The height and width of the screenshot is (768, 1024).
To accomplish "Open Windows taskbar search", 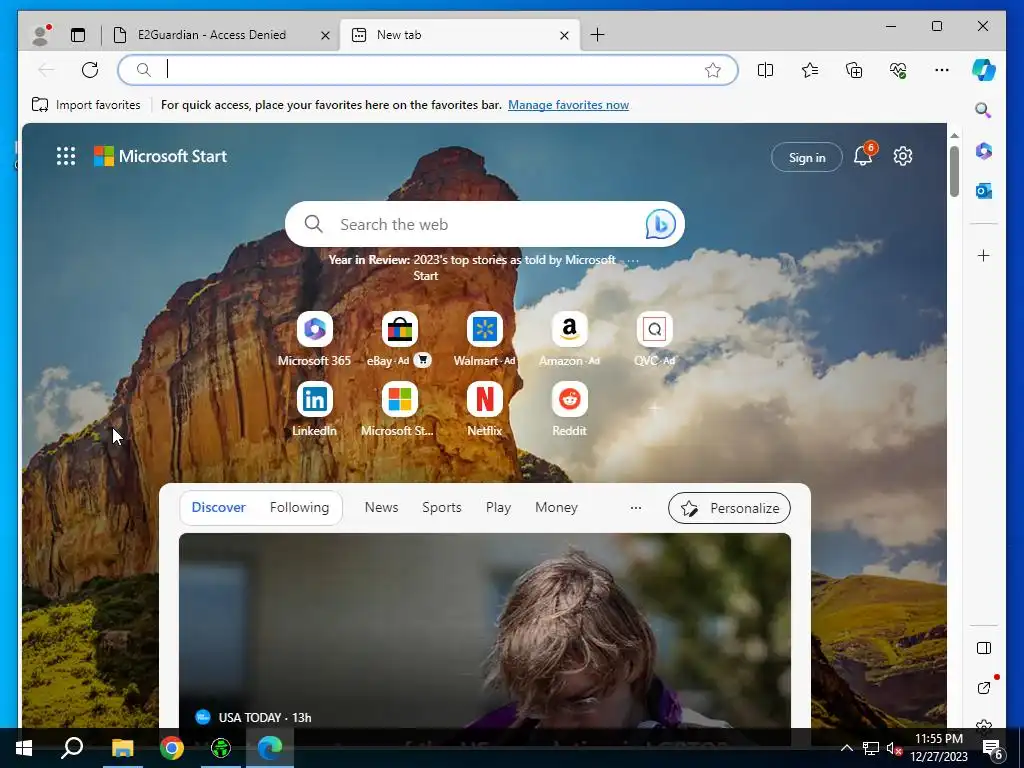I will [x=72, y=748].
